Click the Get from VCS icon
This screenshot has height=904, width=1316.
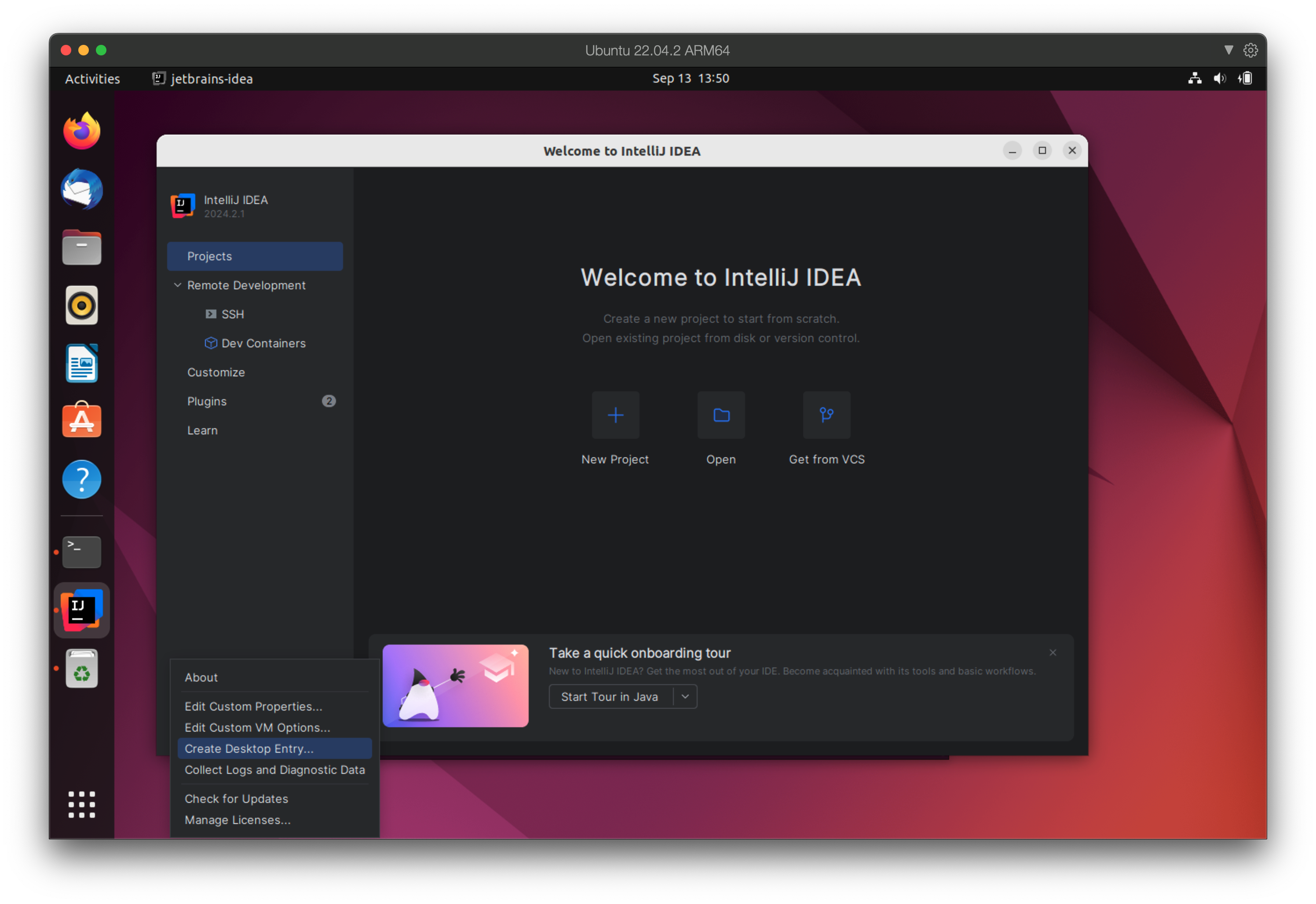[826, 414]
